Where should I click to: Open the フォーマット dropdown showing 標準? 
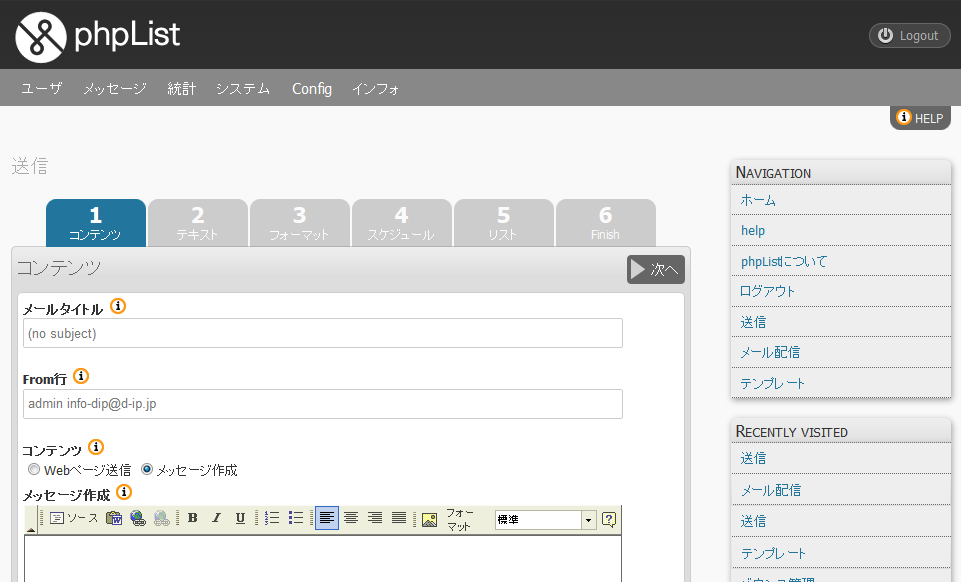pyautogui.click(x=588, y=519)
